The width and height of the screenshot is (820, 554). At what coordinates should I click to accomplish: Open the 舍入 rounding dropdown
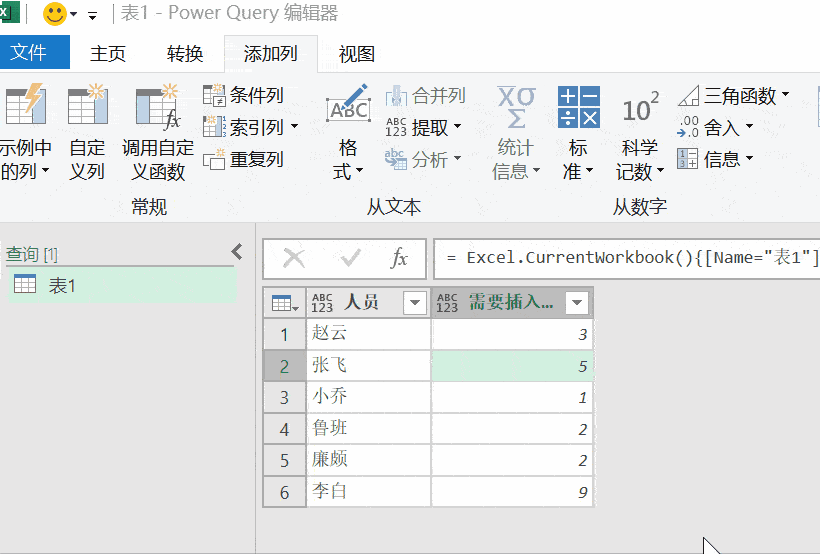click(715, 127)
